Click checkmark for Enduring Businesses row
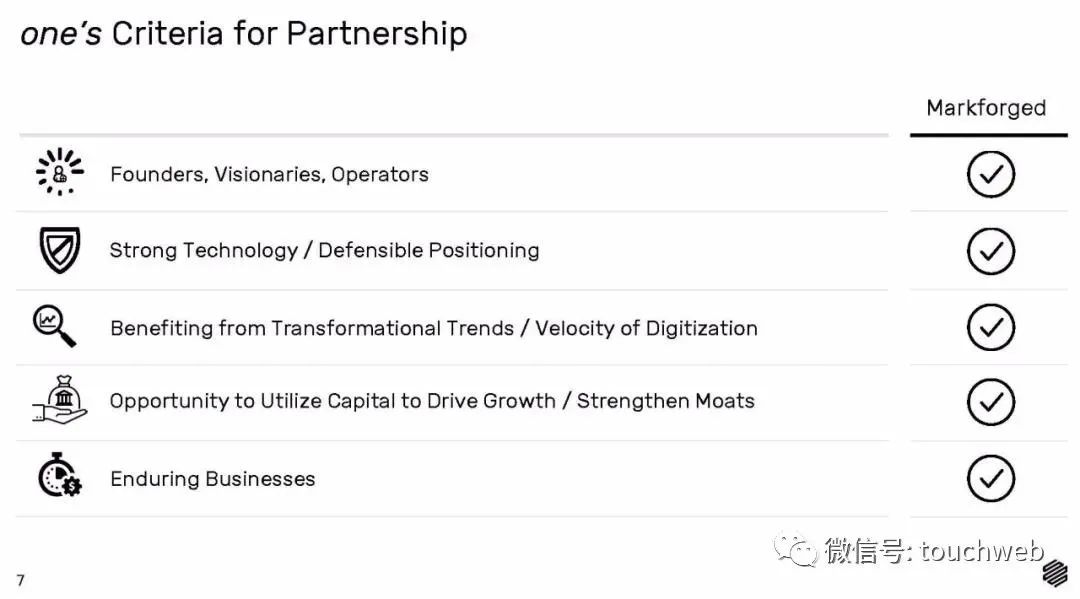The width and height of the screenshot is (1080, 599). (990, 478)
